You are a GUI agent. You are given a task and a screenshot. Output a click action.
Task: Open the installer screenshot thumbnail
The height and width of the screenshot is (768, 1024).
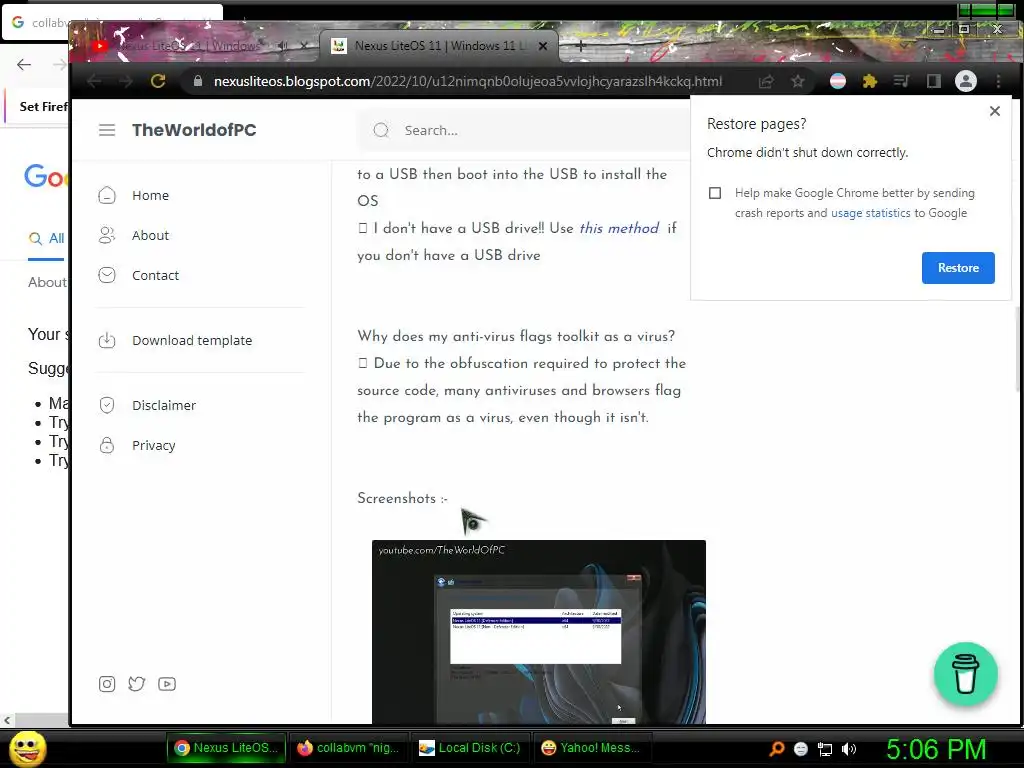click(539, 632)
